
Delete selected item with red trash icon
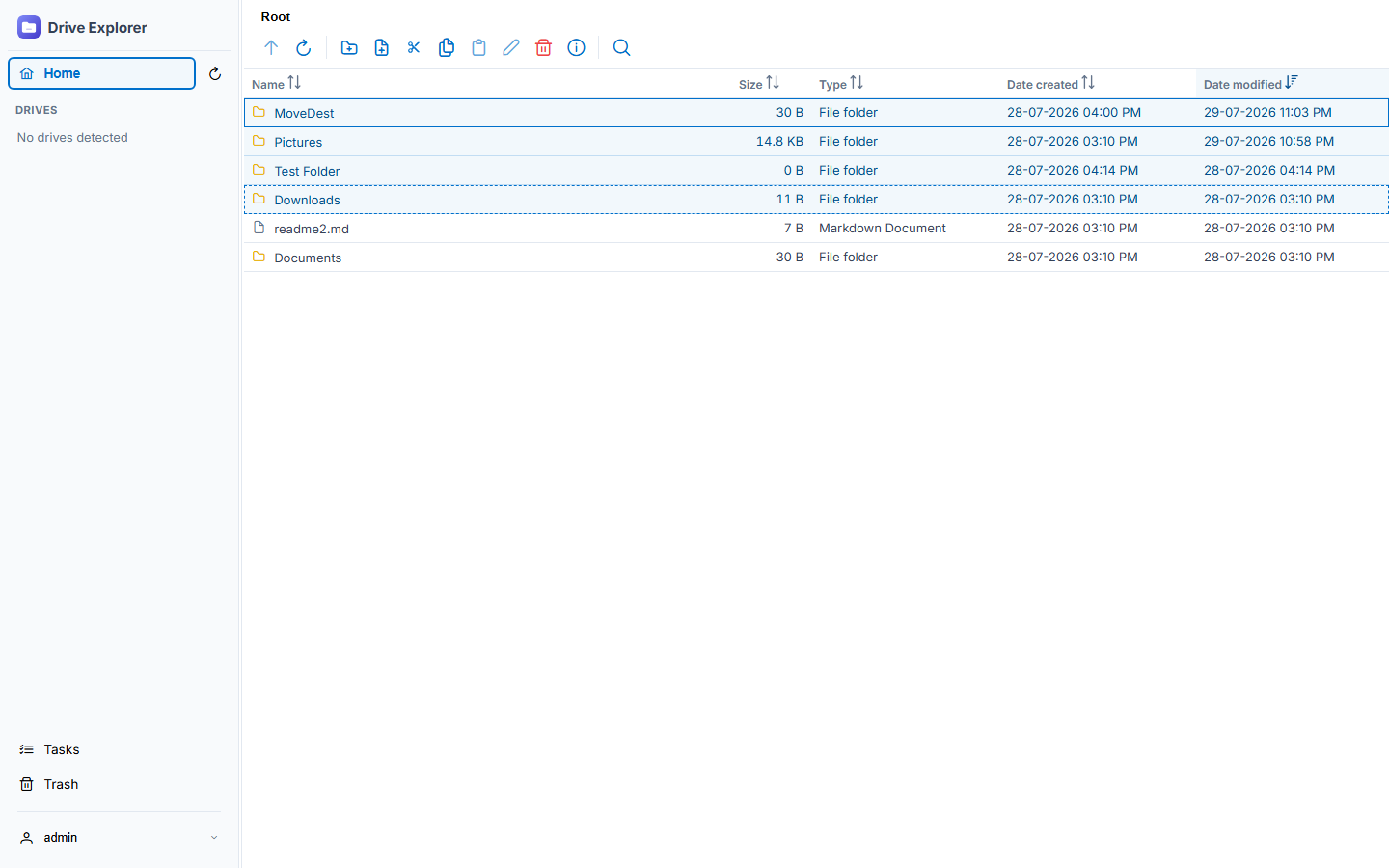tap(543, 47)
